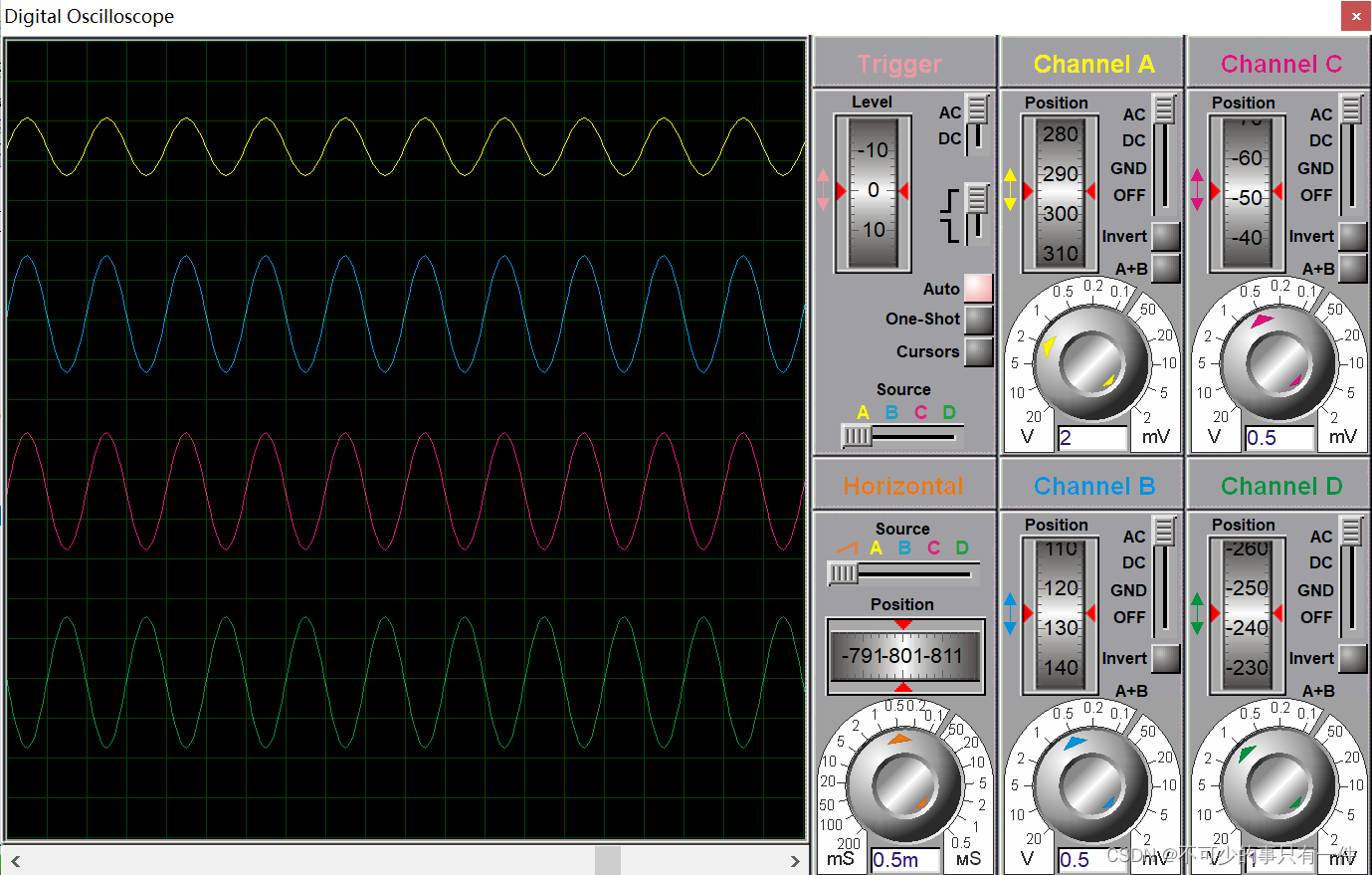Click the scroll right arrow

click(x=795, y=861)
